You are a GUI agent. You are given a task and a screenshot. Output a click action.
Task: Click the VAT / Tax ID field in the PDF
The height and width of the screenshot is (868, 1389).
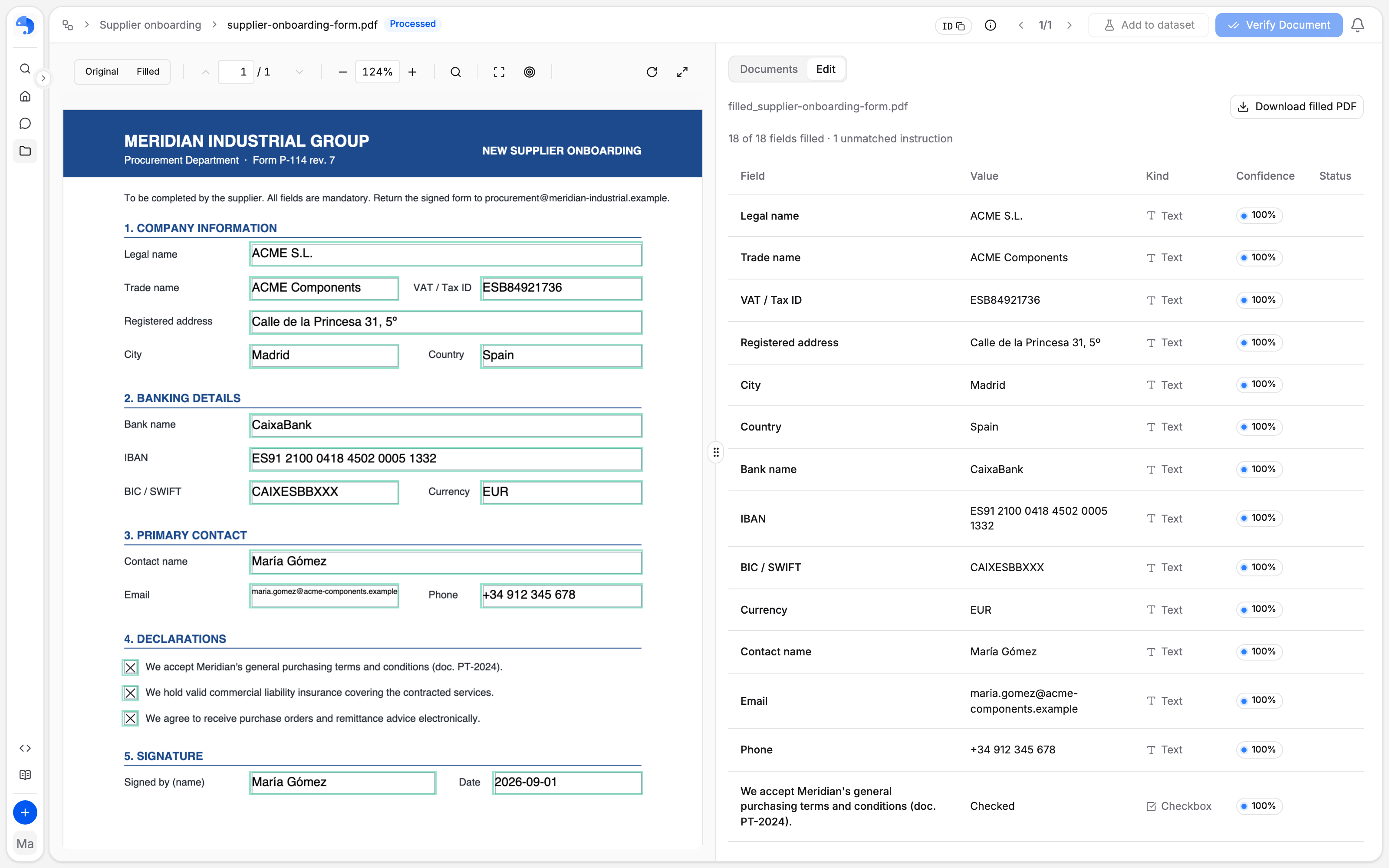[x=561, y=288]
